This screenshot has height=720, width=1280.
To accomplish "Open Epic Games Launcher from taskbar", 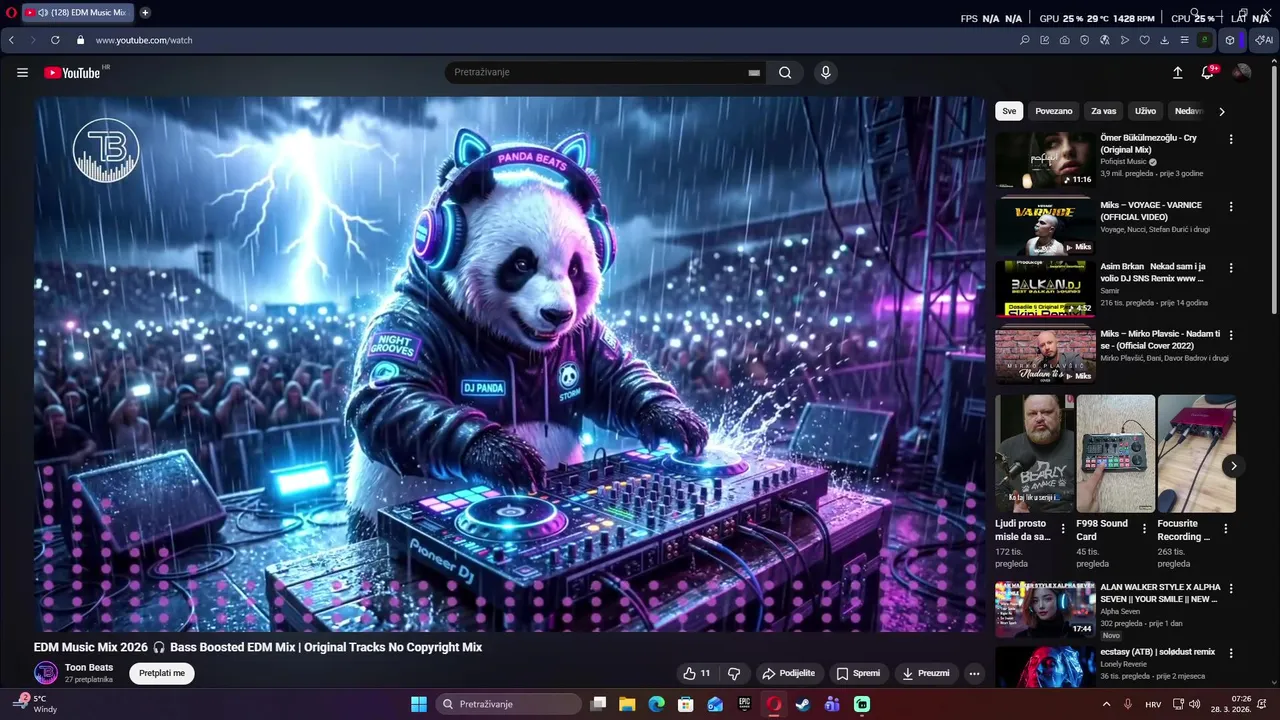I will 744,704.
